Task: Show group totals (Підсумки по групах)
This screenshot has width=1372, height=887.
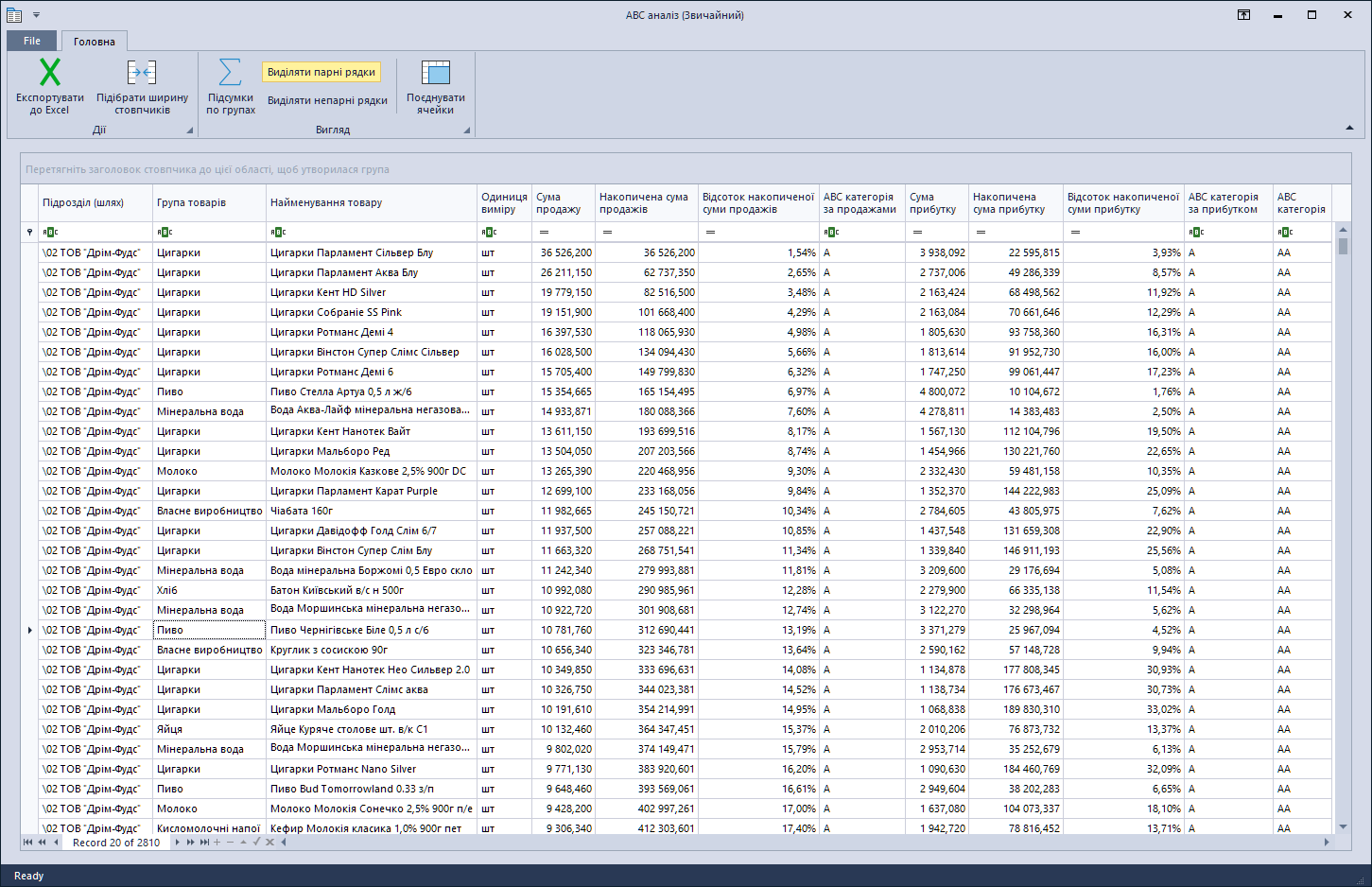Action: click(x=231, y=86)
